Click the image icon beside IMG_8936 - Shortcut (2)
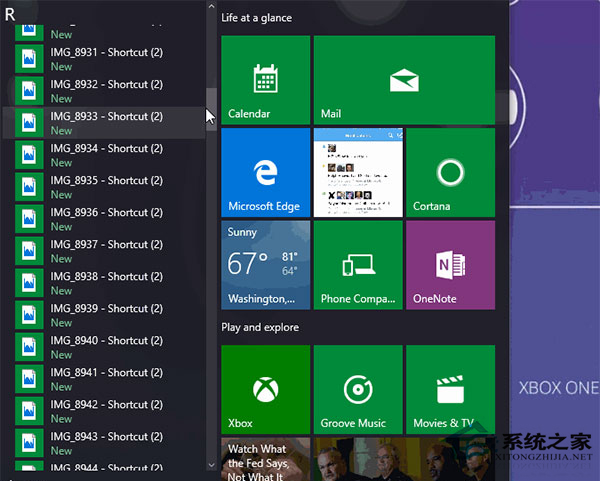Screen dimensions: 600x481 pyautogui.click(x=29, y=219)
